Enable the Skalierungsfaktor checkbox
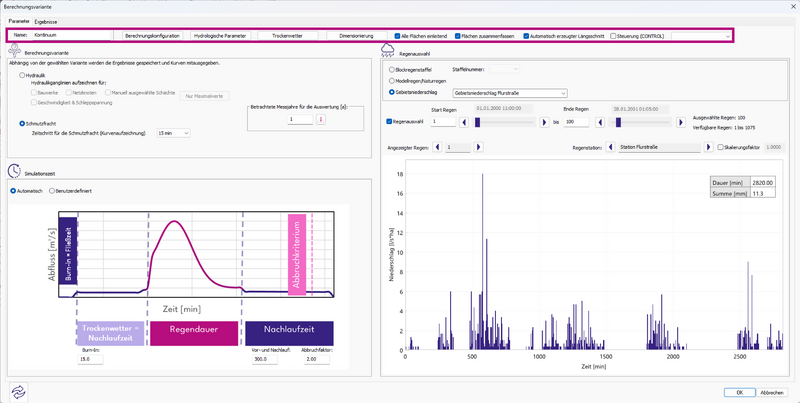Viewport: 800px width, 403px height. point(720,147)
